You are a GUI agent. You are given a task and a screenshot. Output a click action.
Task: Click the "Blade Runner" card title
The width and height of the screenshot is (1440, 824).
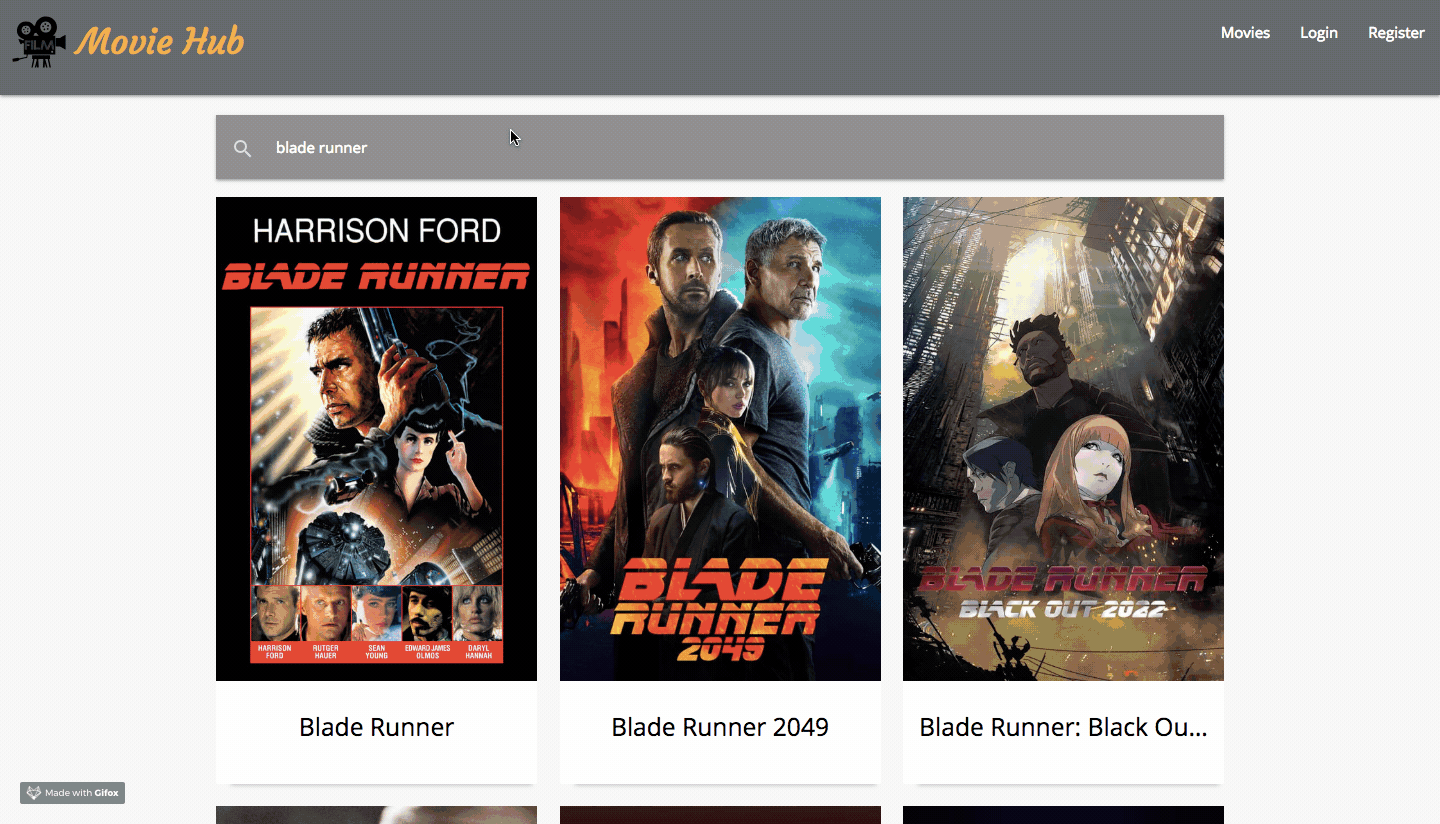(x=376, y=727)
